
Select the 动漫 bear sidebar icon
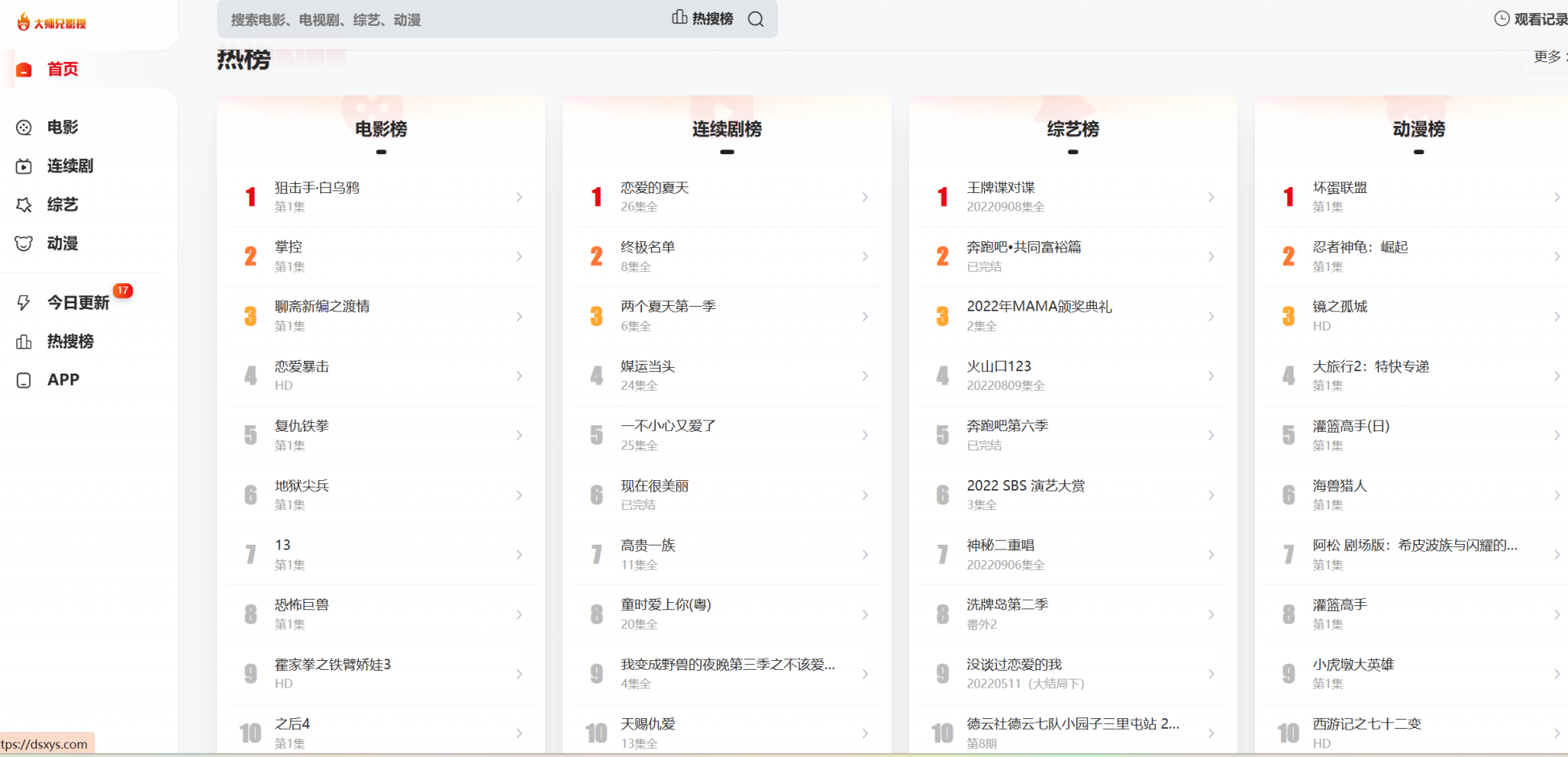tap(24, 244)
